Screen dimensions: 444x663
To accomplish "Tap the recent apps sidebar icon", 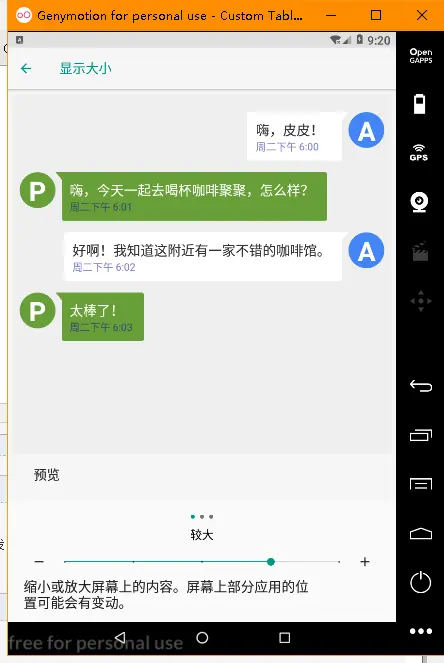I will pyautogui.click(x=421, y=435).
